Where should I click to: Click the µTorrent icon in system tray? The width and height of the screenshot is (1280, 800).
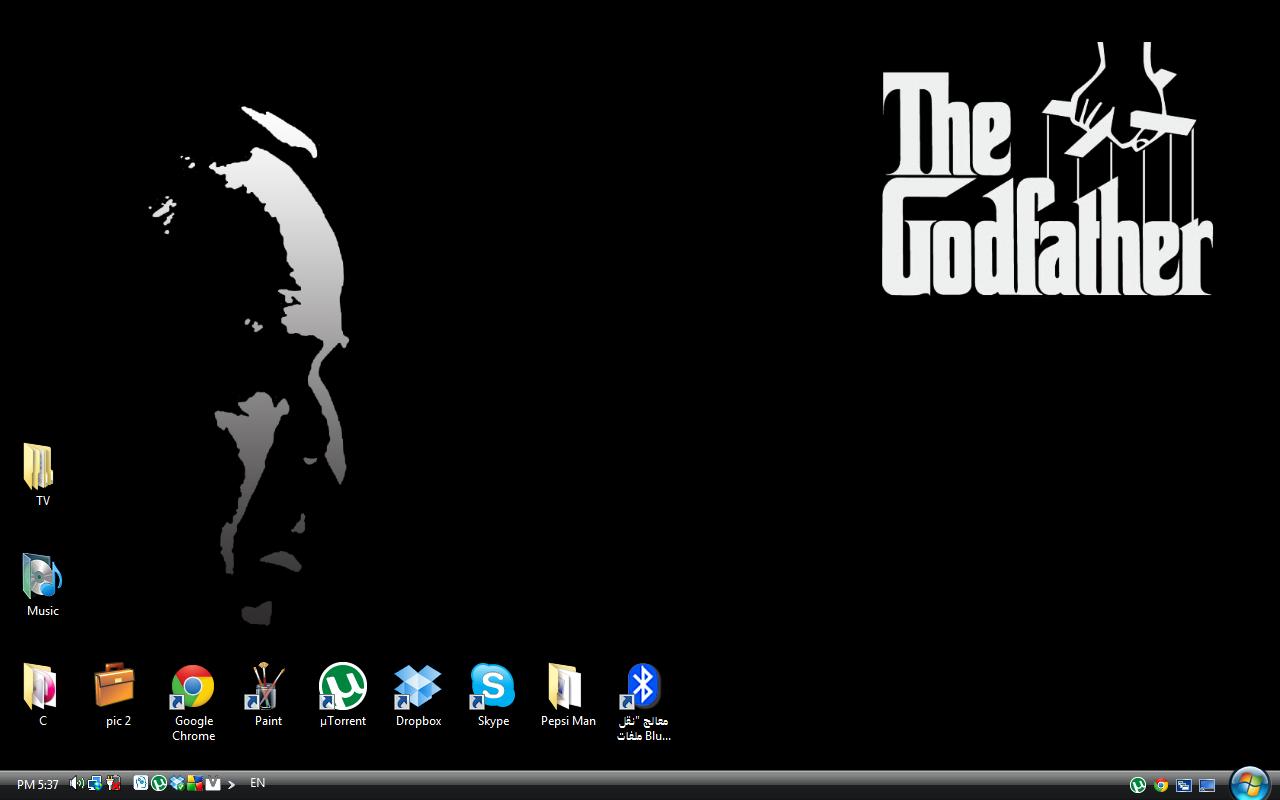(159, 784)
